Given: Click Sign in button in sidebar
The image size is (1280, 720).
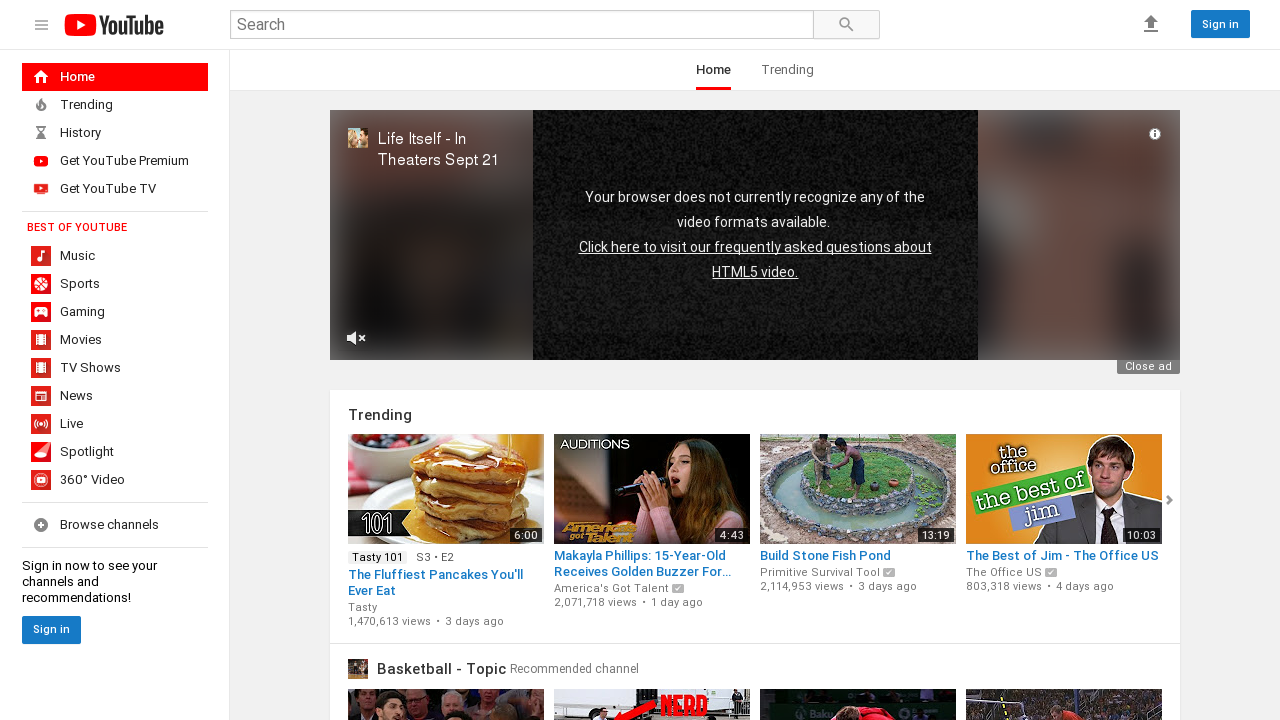Looking at the screenshot, I should coord(51,630).
